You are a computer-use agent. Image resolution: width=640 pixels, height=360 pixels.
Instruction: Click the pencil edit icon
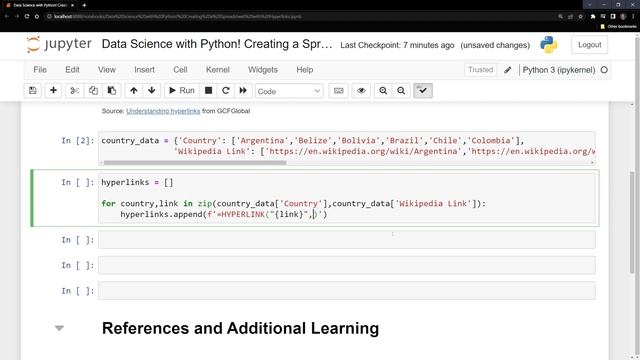tap(507, 70)
